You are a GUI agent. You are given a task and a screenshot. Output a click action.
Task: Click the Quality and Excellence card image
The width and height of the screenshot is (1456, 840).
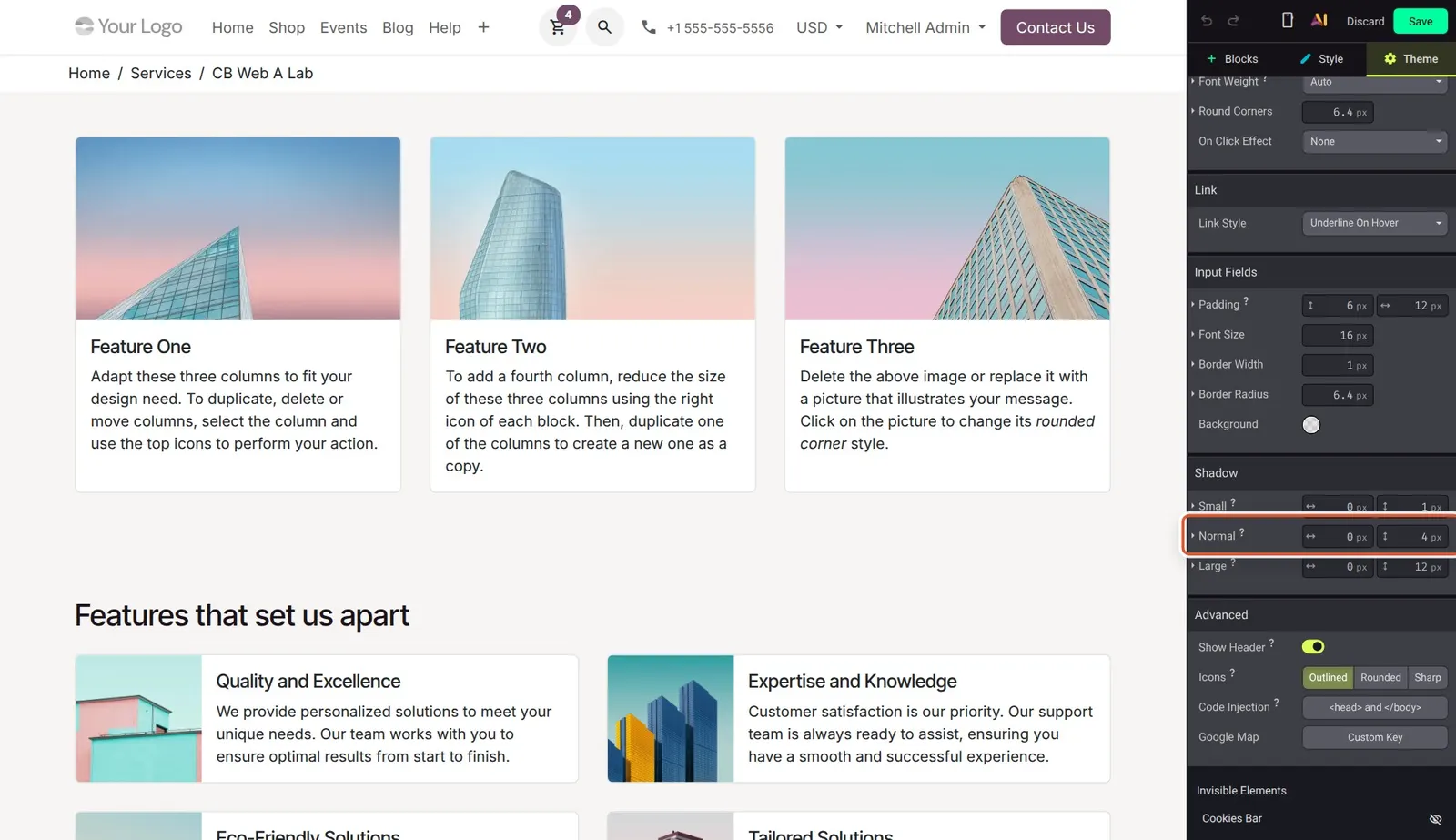click(138, 719)
